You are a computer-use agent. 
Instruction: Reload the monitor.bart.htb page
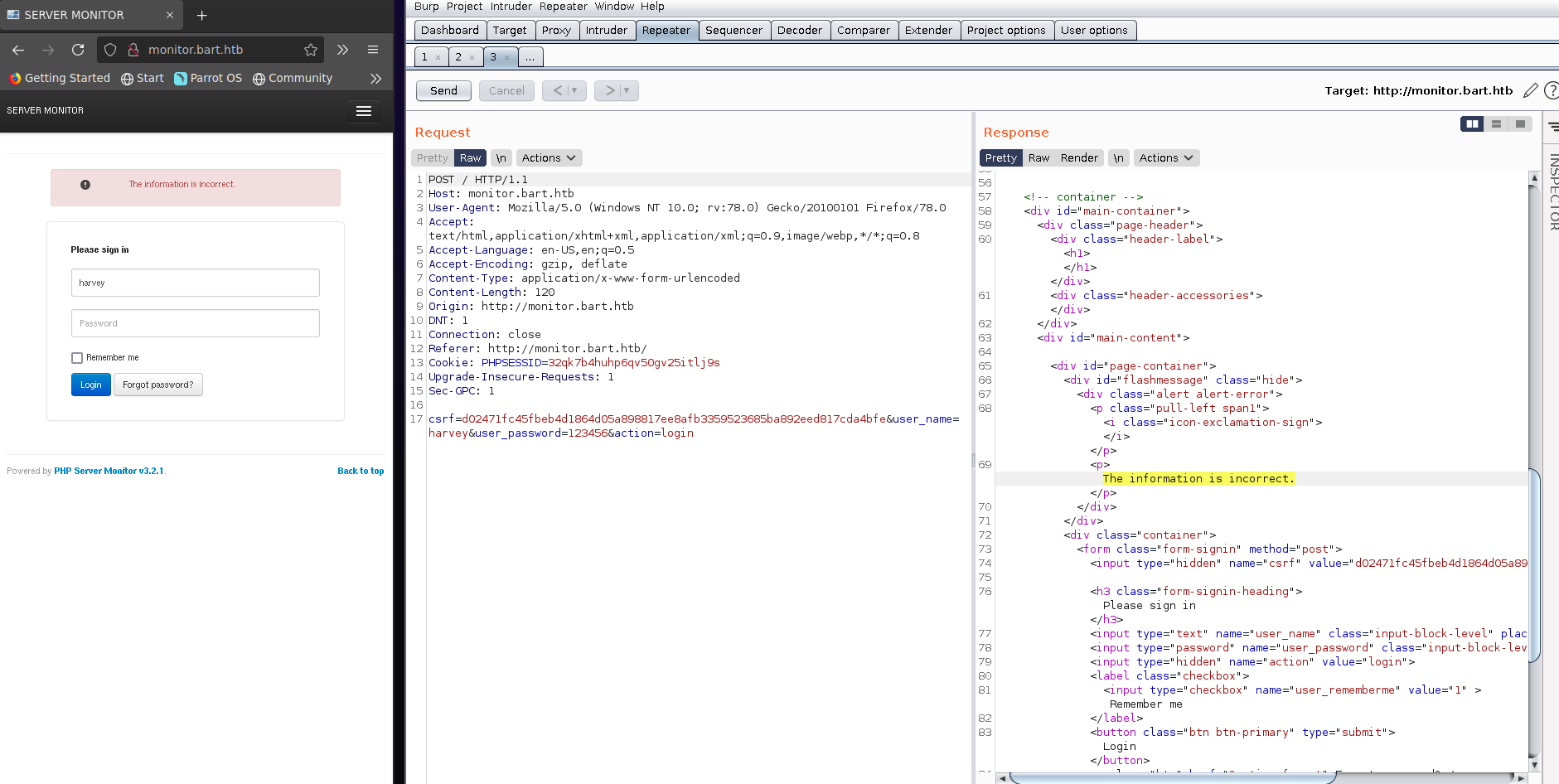pyautogui.click(x=78, y=50)
